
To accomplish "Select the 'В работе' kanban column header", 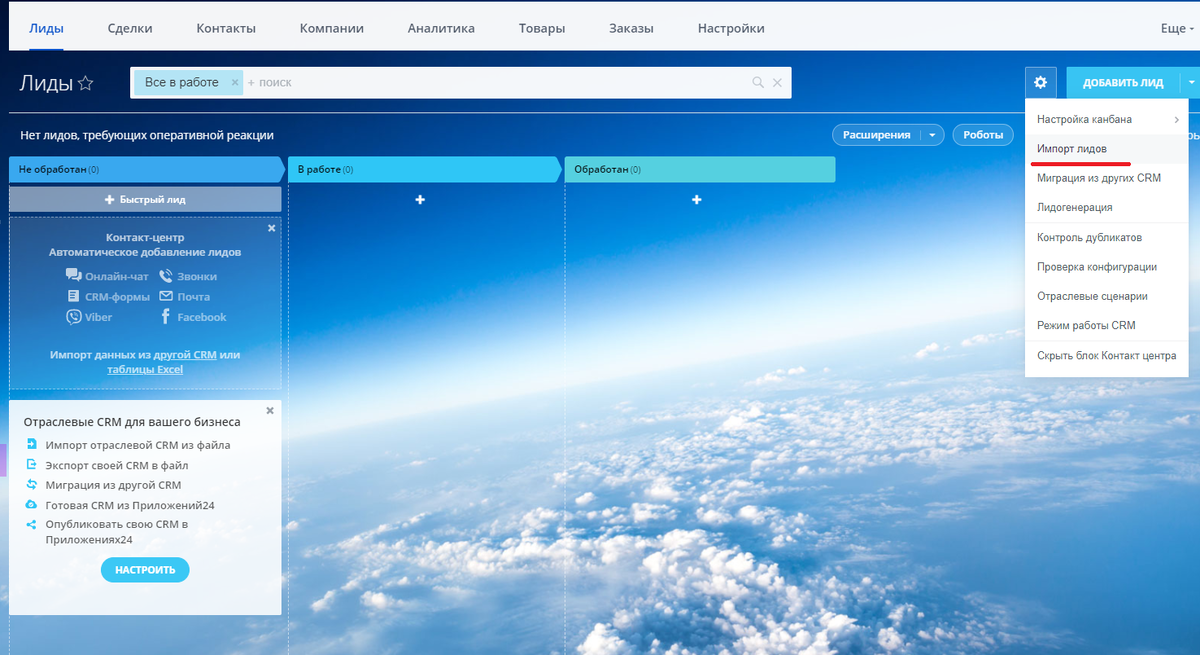I will click(424, 169).
